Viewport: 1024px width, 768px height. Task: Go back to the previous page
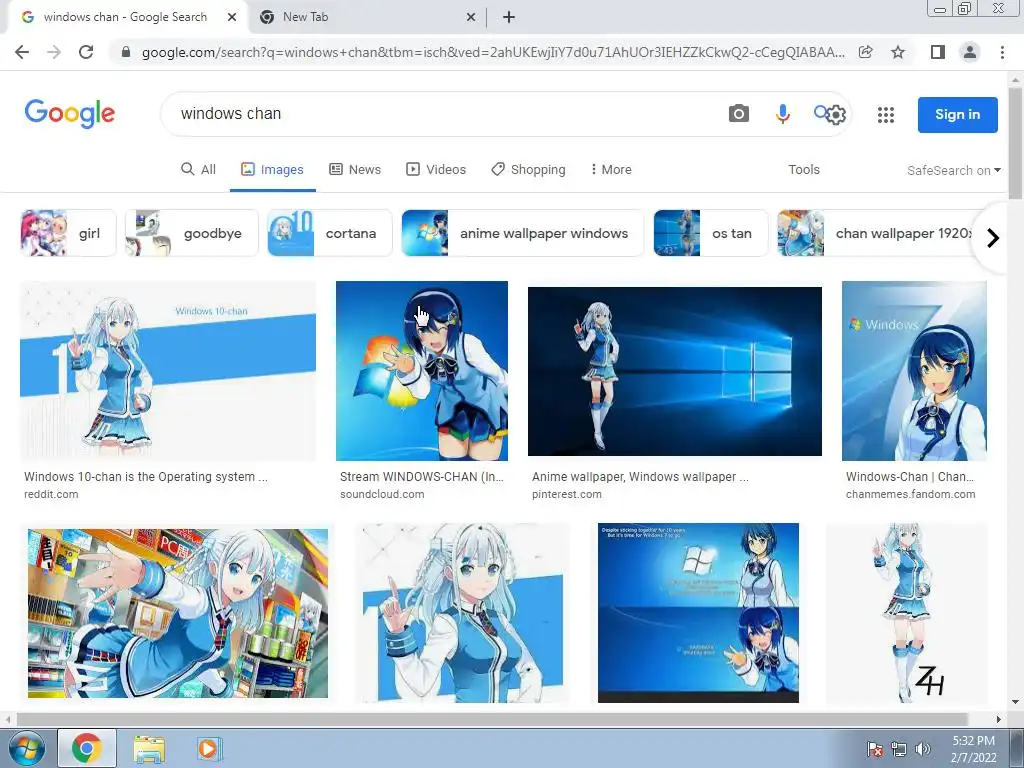coord(22,52)
